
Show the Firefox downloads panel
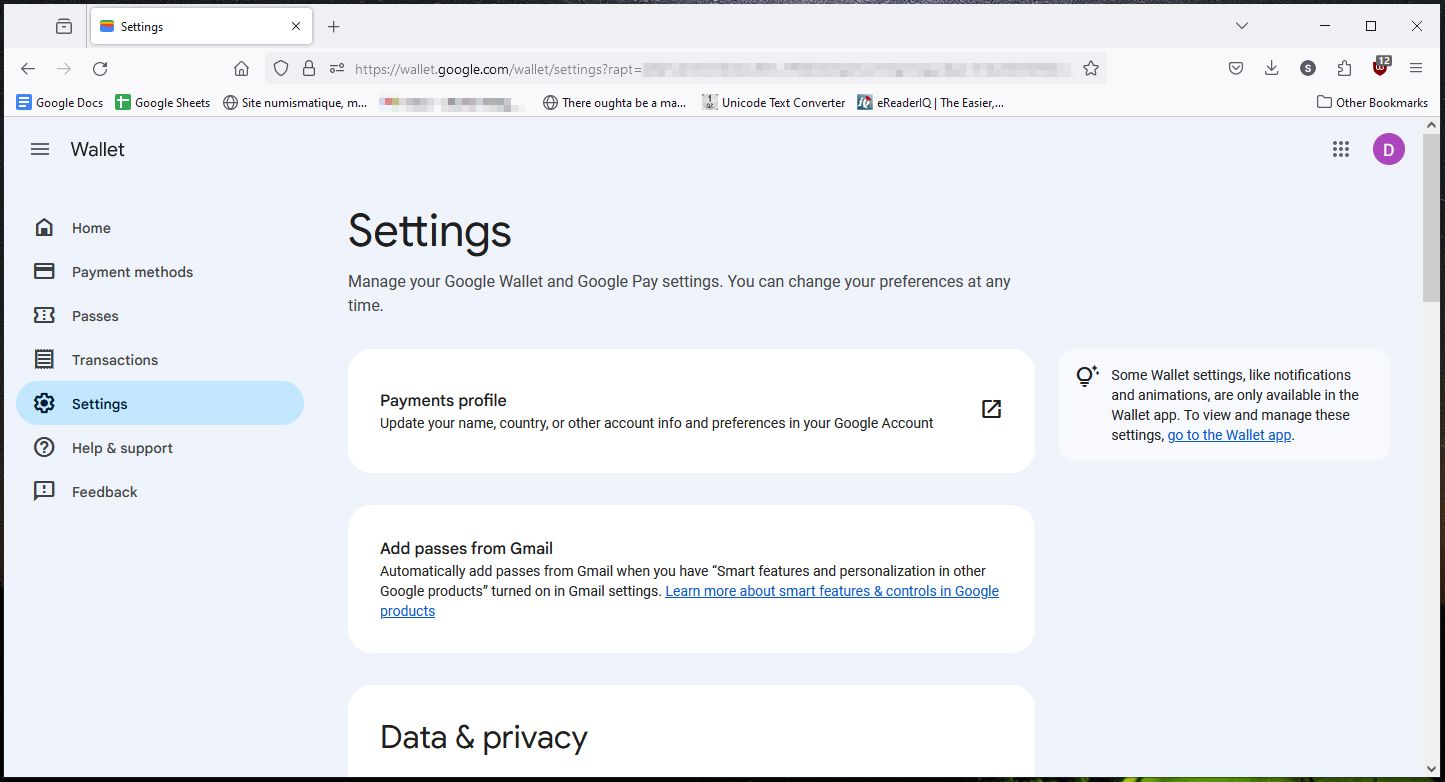1272,68
